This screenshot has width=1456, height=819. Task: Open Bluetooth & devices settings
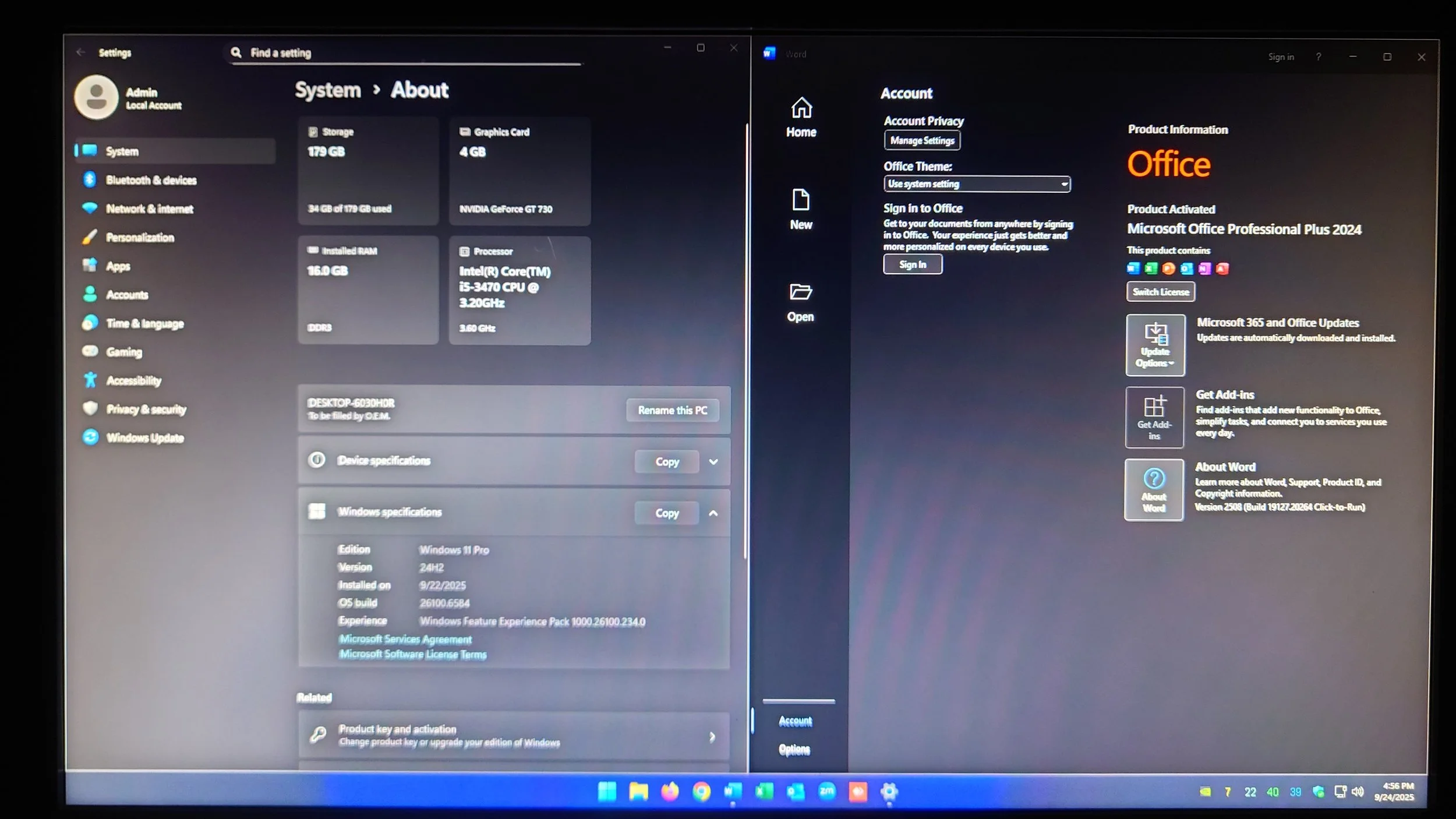[151, 180]
